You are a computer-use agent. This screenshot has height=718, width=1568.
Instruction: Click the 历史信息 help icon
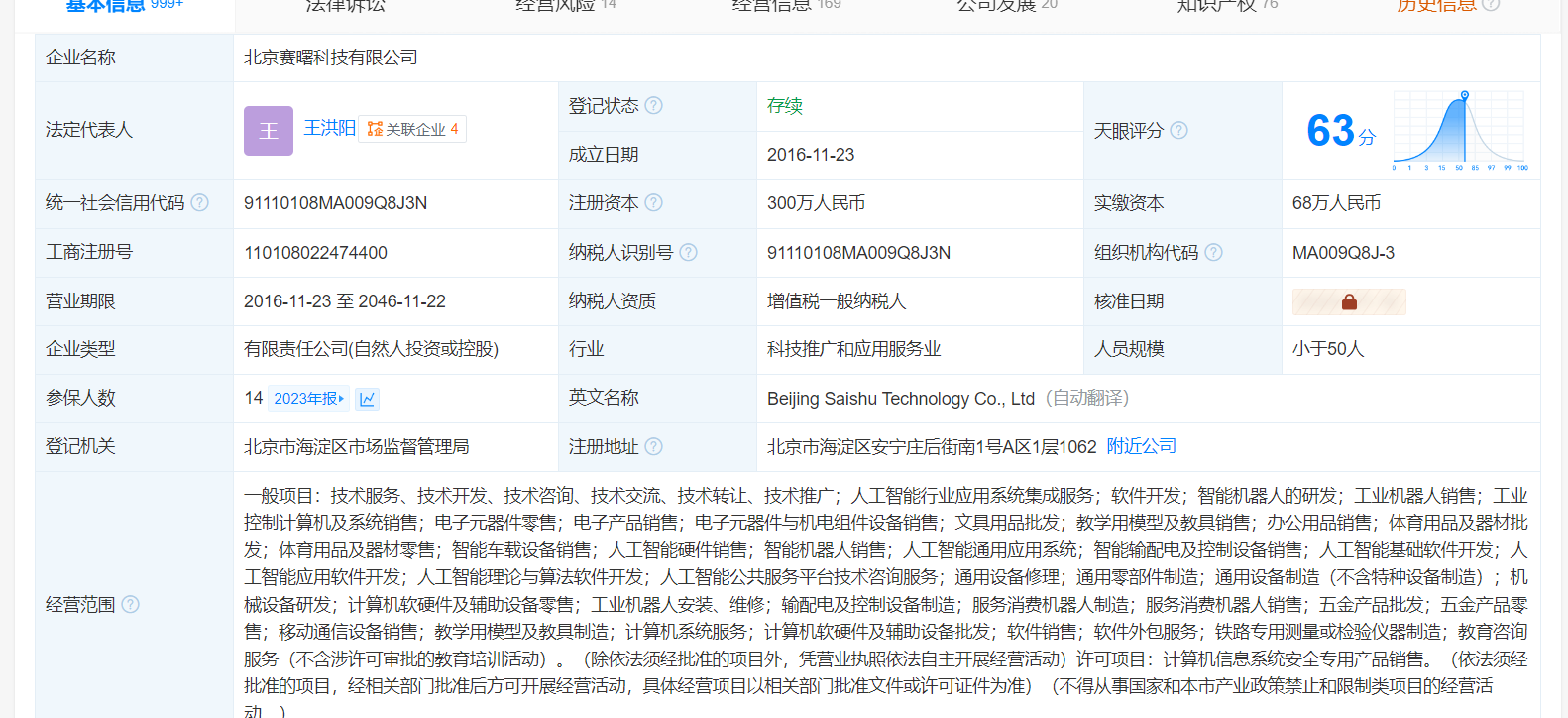pyautogui.click(x=1491, y=5)
